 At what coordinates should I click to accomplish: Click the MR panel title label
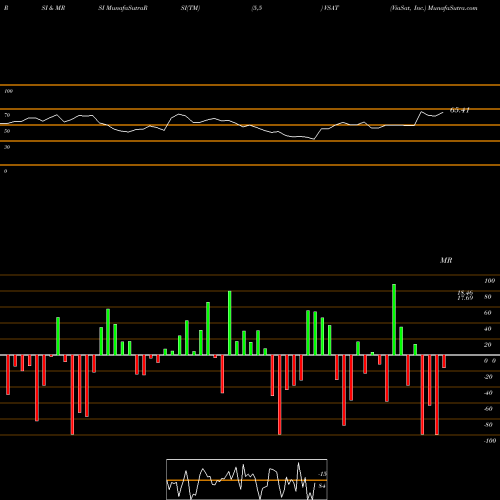[446, 260]
